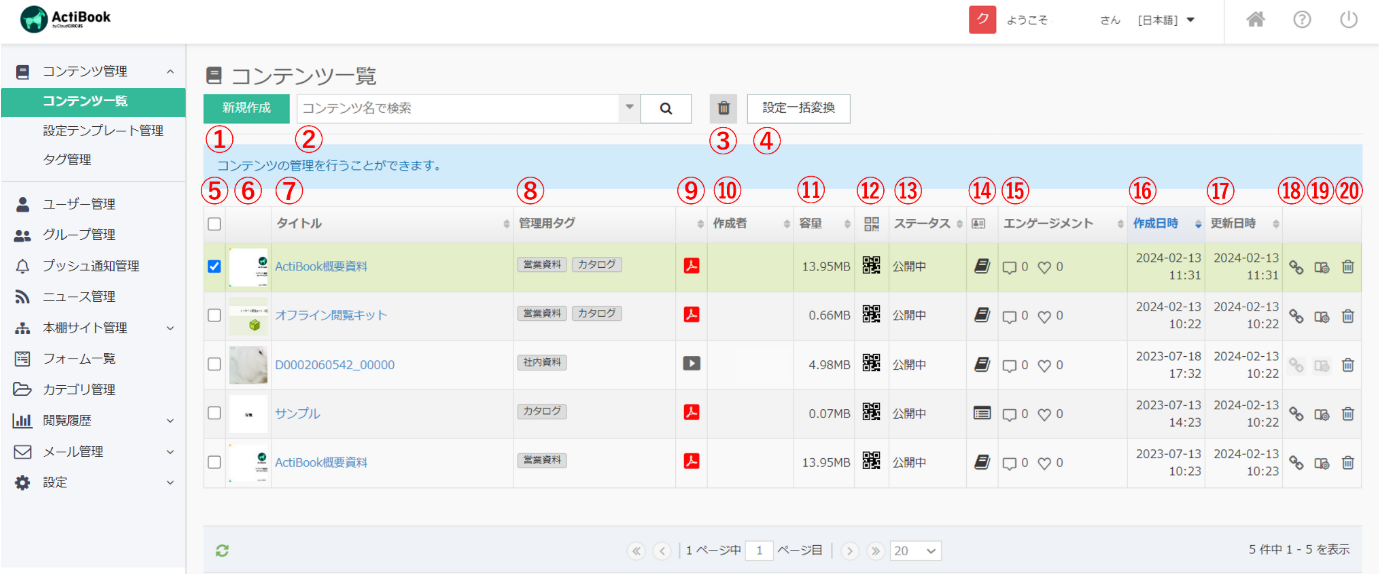Open help via the question mark icon
Image resolution: width=1379 pixels, height=574 pixels.
(x=1302, y=20)
